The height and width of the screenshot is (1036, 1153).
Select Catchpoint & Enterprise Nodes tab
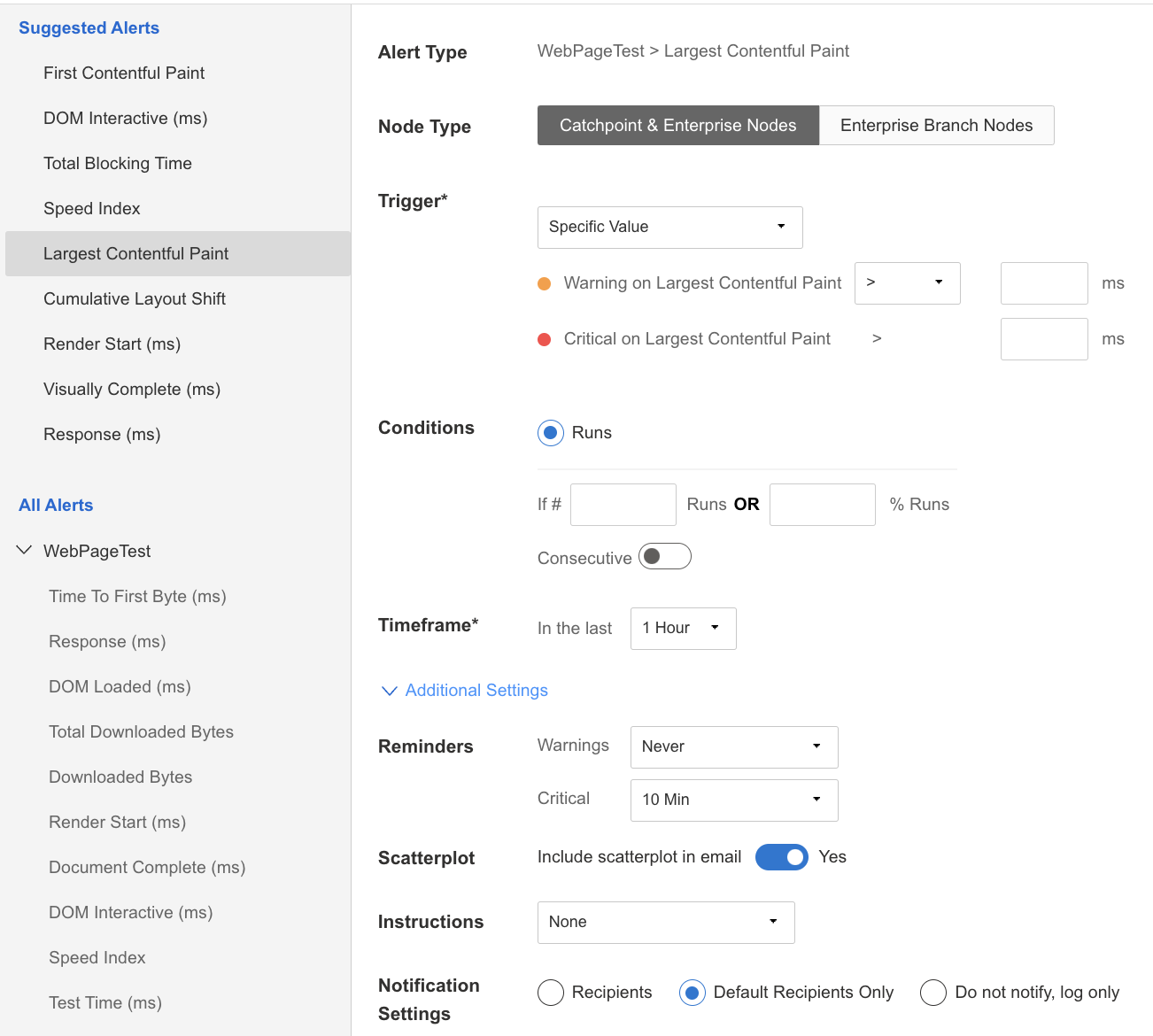[678, 126]
